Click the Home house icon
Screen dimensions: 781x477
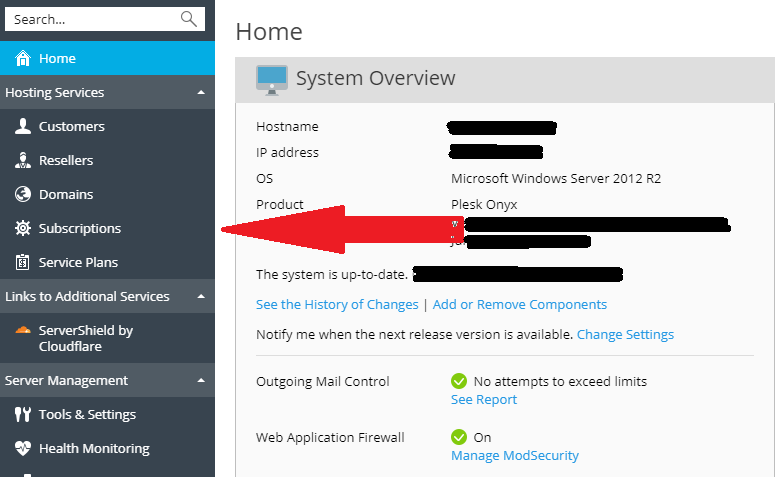coord(23,58)
